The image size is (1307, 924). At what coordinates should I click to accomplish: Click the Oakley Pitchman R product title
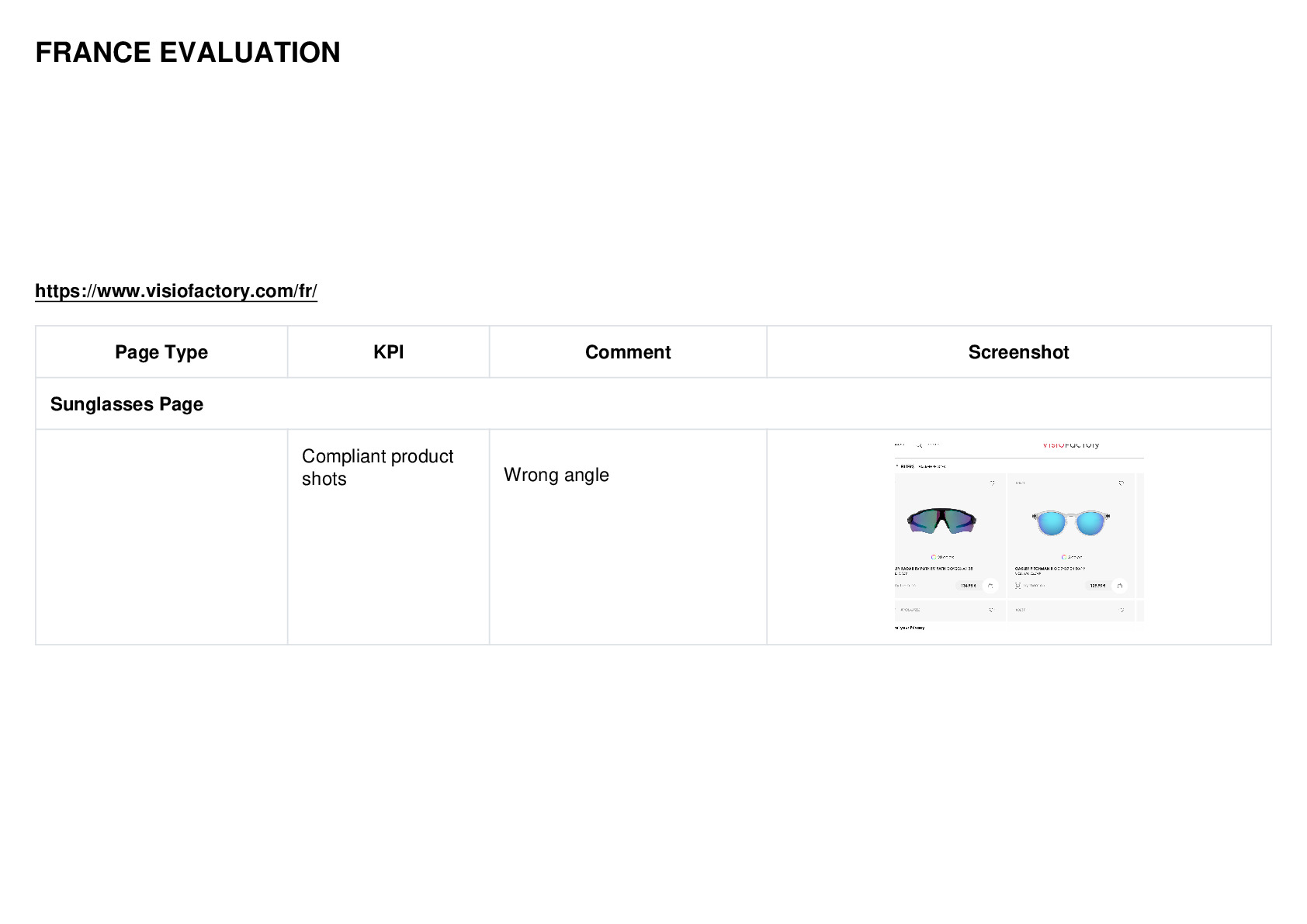click(x=1049, y=569)
